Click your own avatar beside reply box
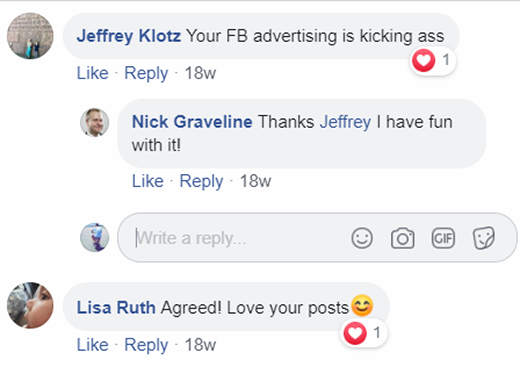Screen dimensions: 520x367 95,237
